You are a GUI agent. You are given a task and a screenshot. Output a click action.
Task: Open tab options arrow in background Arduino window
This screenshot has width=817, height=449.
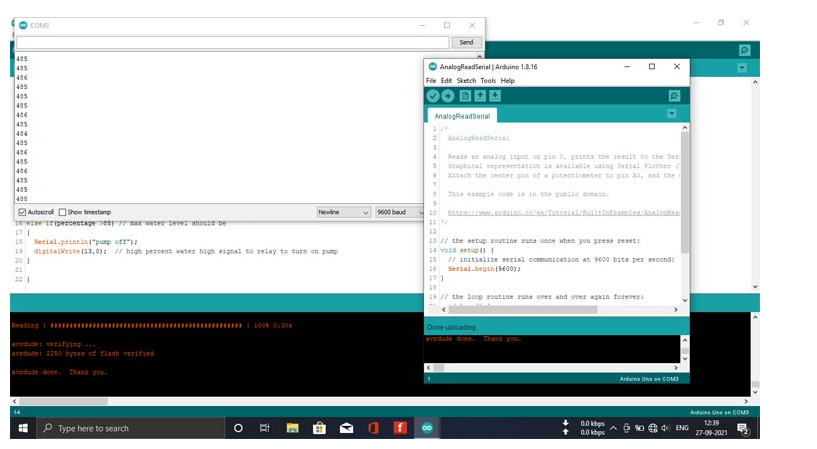tap(742, 68)
